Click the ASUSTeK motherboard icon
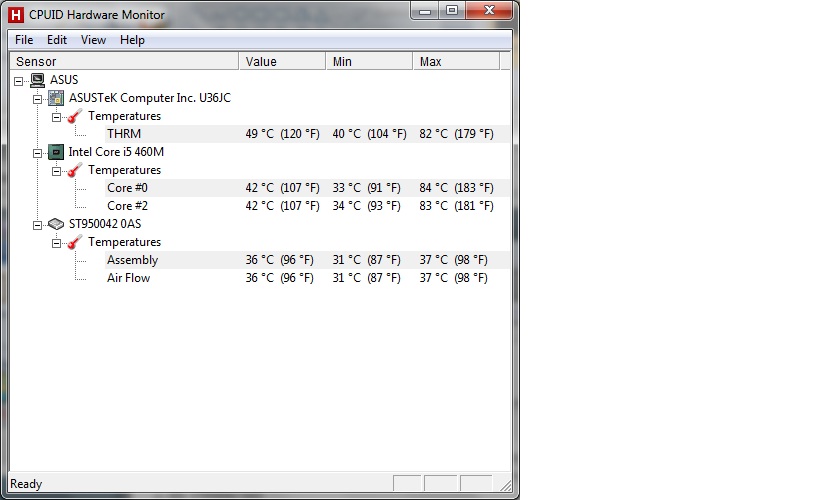Screen dimensions: 819x500 coord(56,98)
